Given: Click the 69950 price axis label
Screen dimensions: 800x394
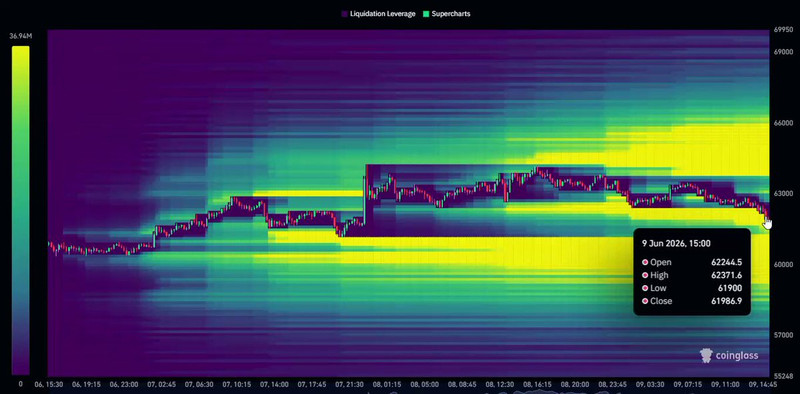Looking at the screenshot, I should 783,30.
